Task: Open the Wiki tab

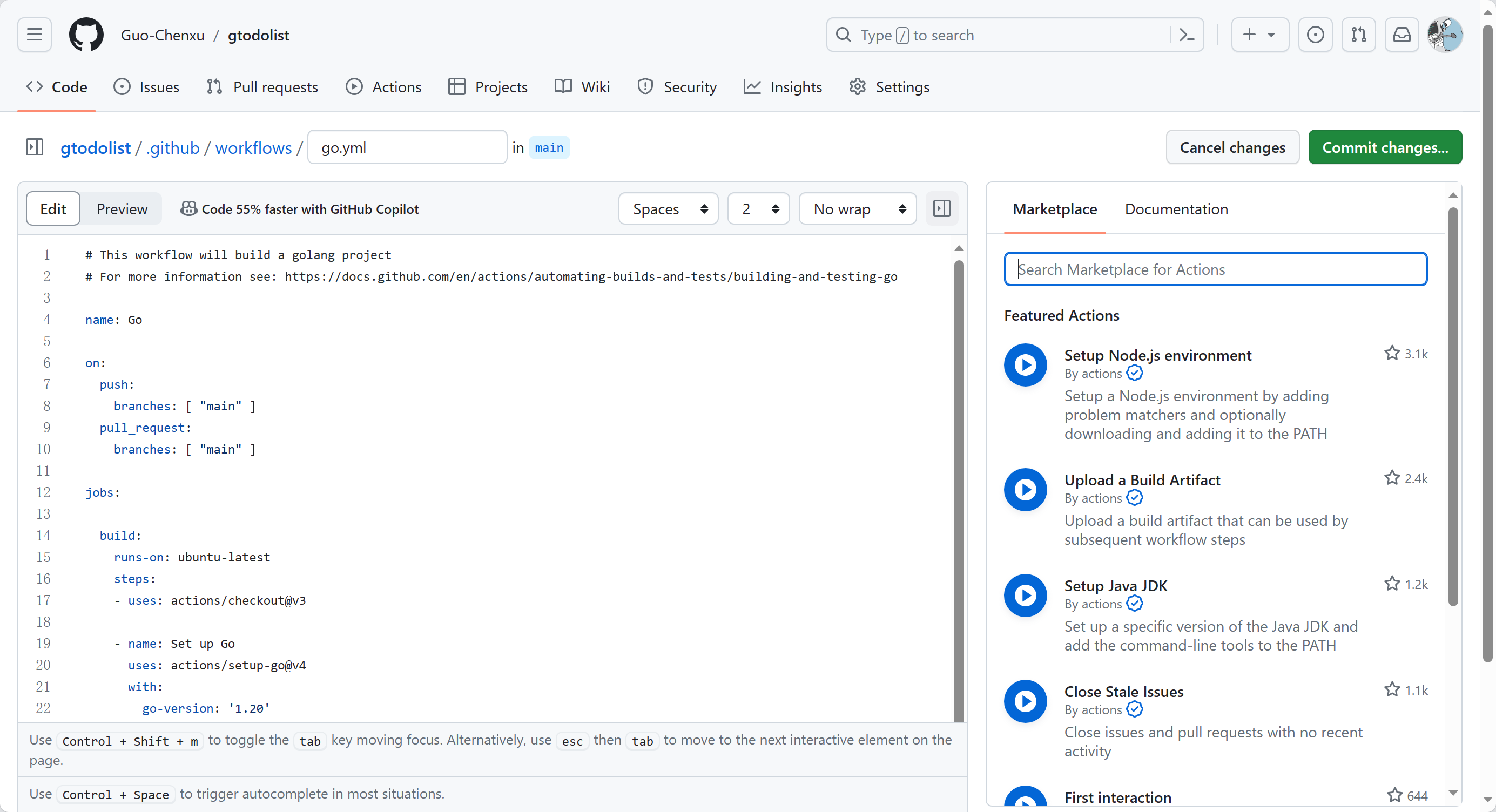Action: (x=582, y=87)
